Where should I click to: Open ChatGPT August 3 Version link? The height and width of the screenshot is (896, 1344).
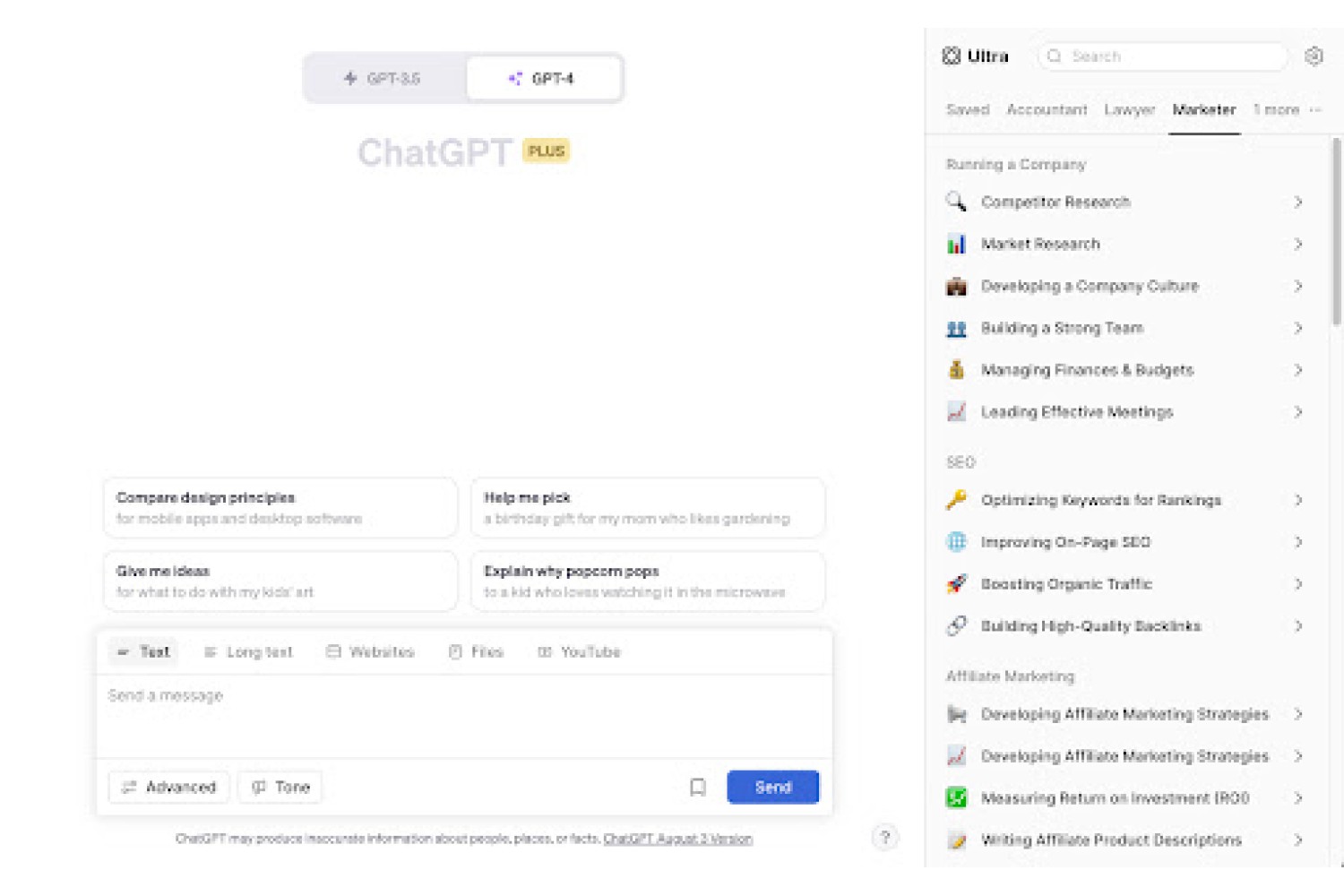tap(677, 839)
